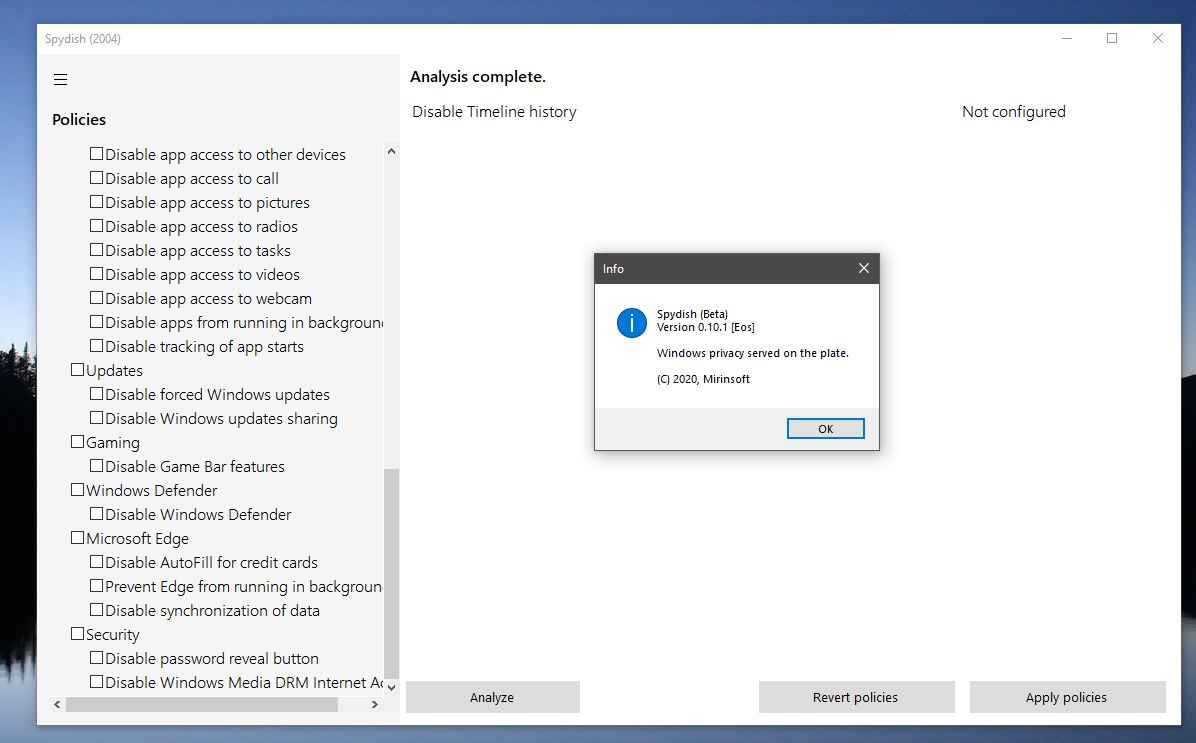Close the Info dialog with X
This screenshot has height=743, width=1196.
pos(863,269)
